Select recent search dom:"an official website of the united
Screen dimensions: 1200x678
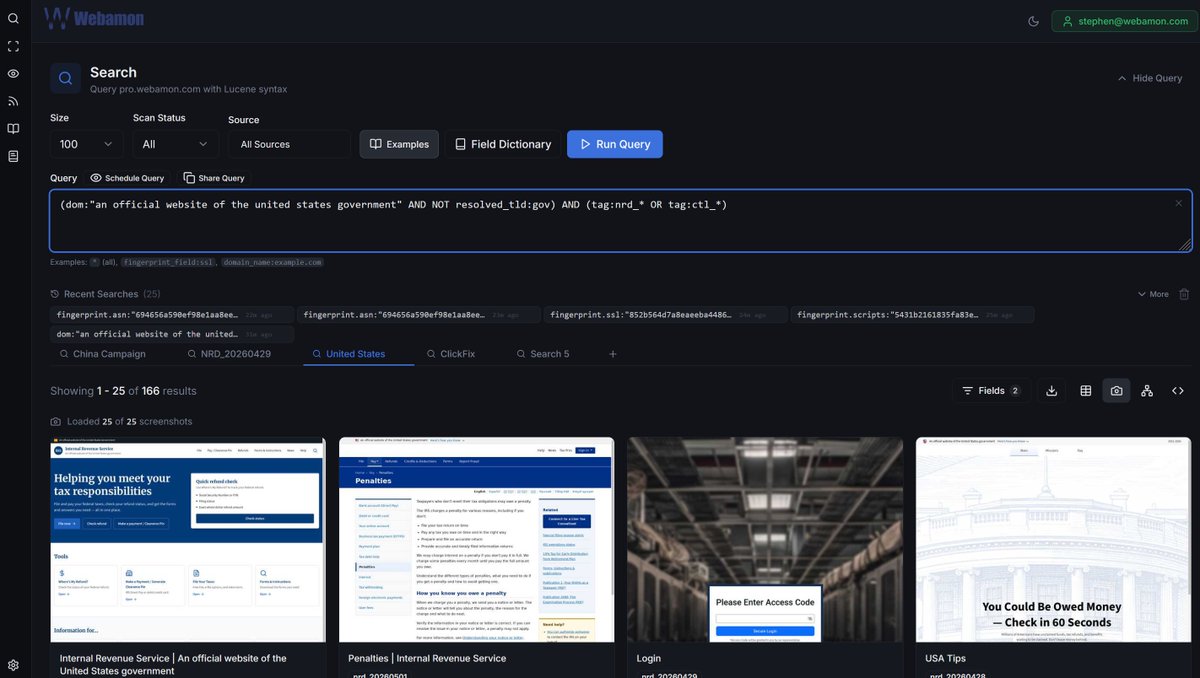(x=172, y=334)
